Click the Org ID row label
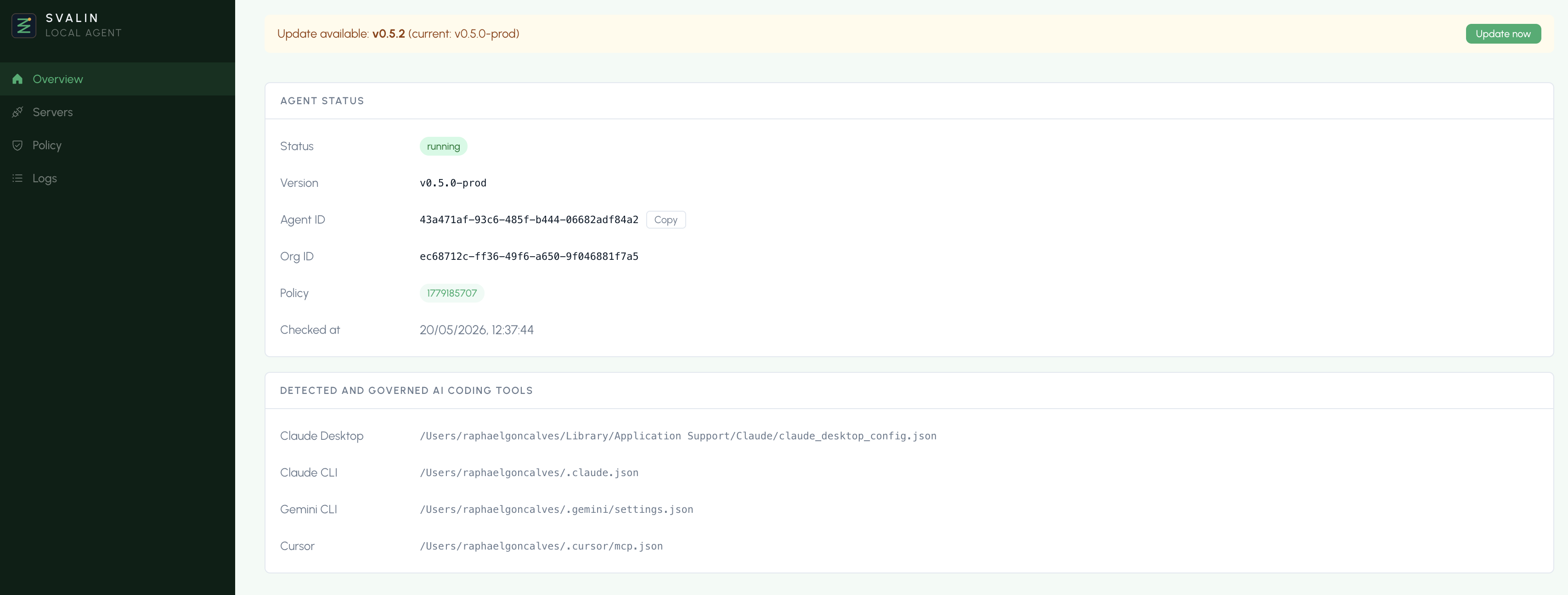Screen dimensions: 1568x595 pyautogui.click(x=296, y=257)
